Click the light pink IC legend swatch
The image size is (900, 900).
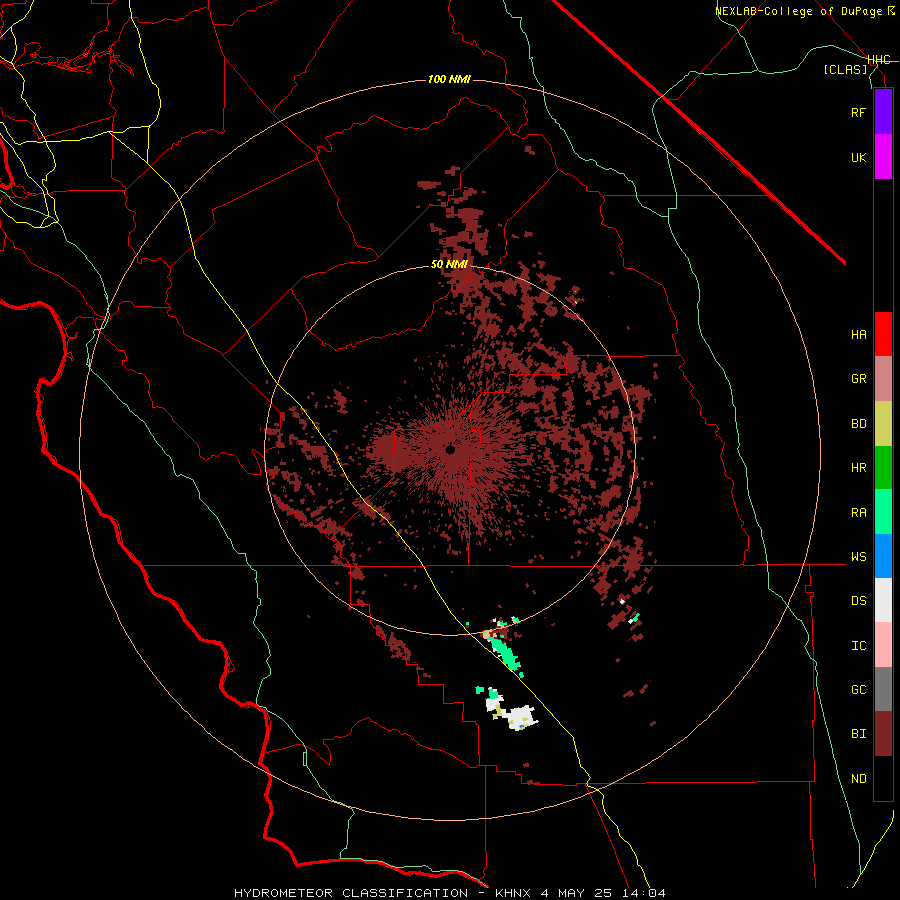[x=883, y=645]
